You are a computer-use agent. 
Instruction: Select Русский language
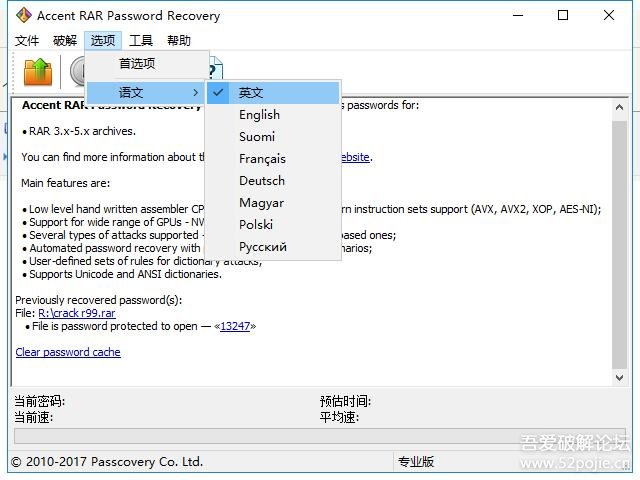(273, 247)
